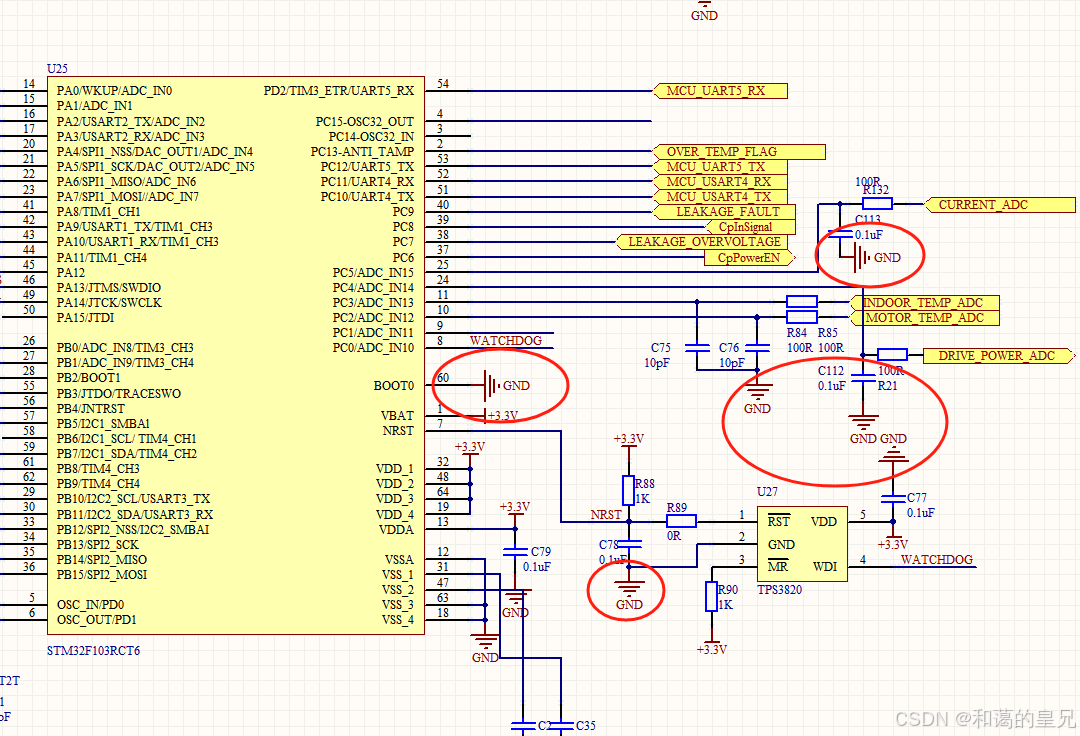
Task: Select capacitor C75 symbol
Action: pos(697,348)
